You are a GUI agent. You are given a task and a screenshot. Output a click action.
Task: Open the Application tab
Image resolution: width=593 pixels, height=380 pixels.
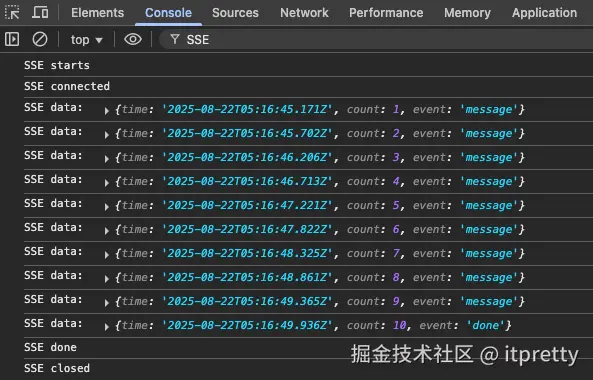click(x=544, y=13)
